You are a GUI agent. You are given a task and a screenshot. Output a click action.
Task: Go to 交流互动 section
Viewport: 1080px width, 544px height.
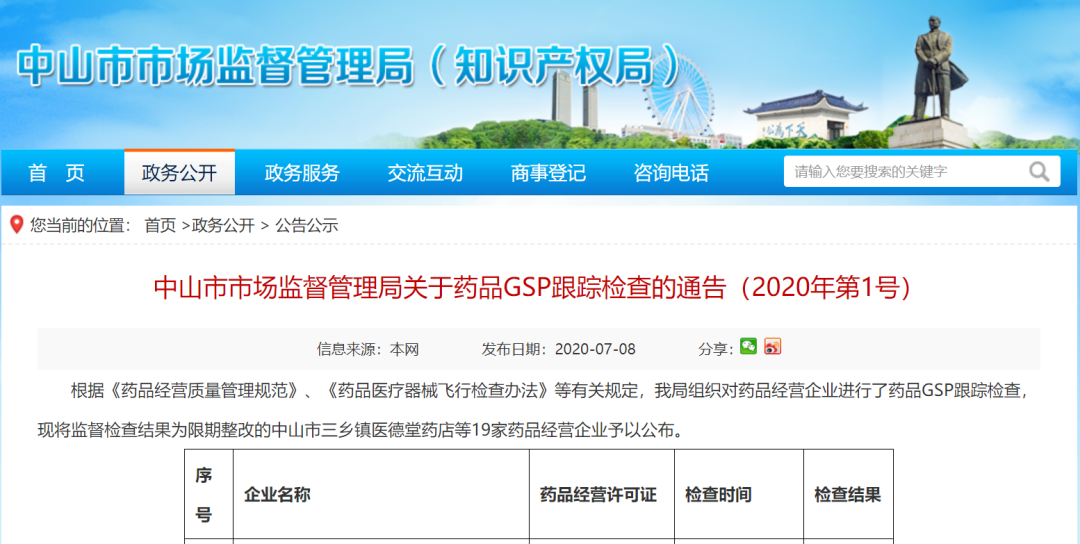425,173
